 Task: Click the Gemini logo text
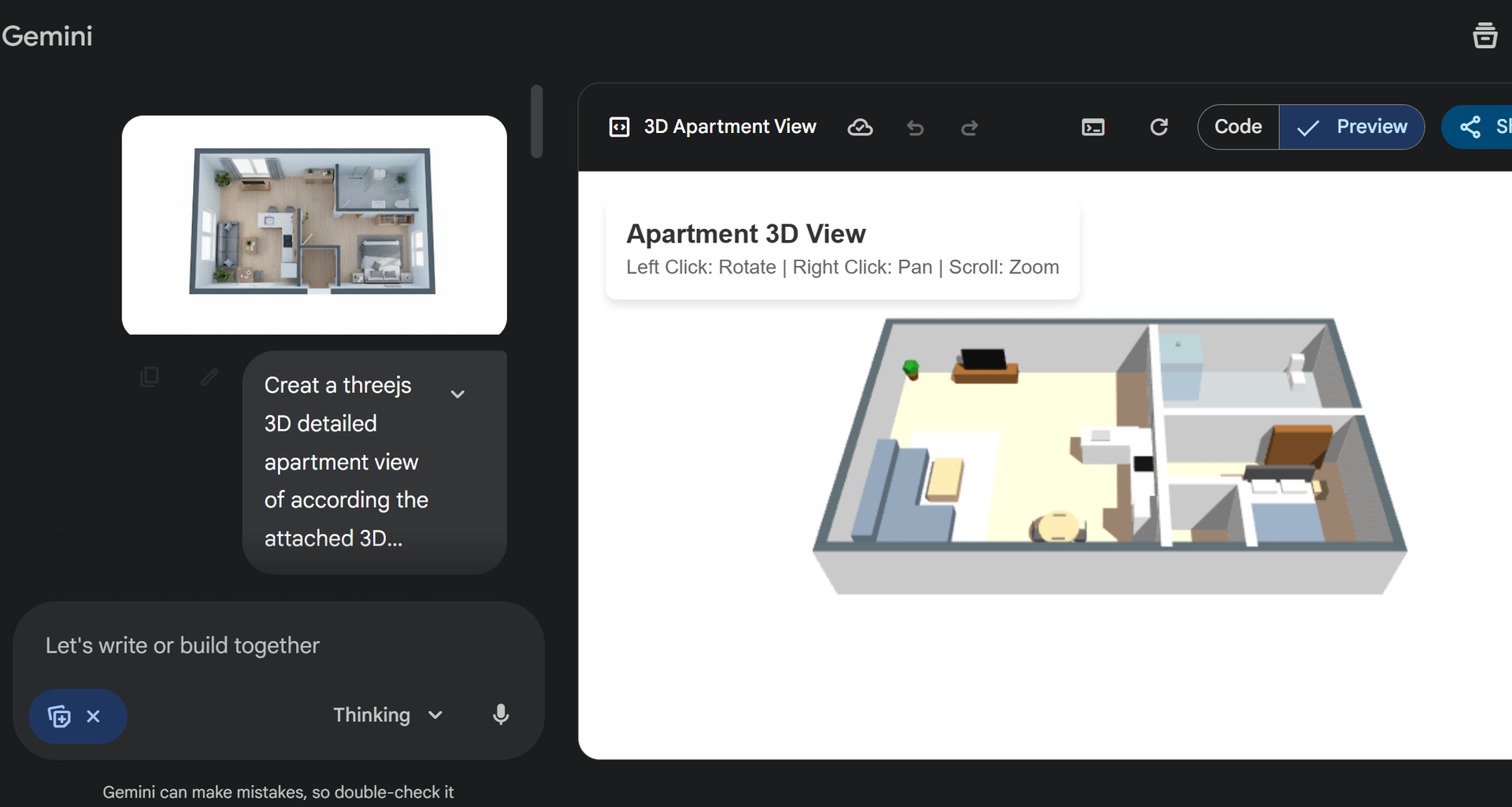click(47, 36)
